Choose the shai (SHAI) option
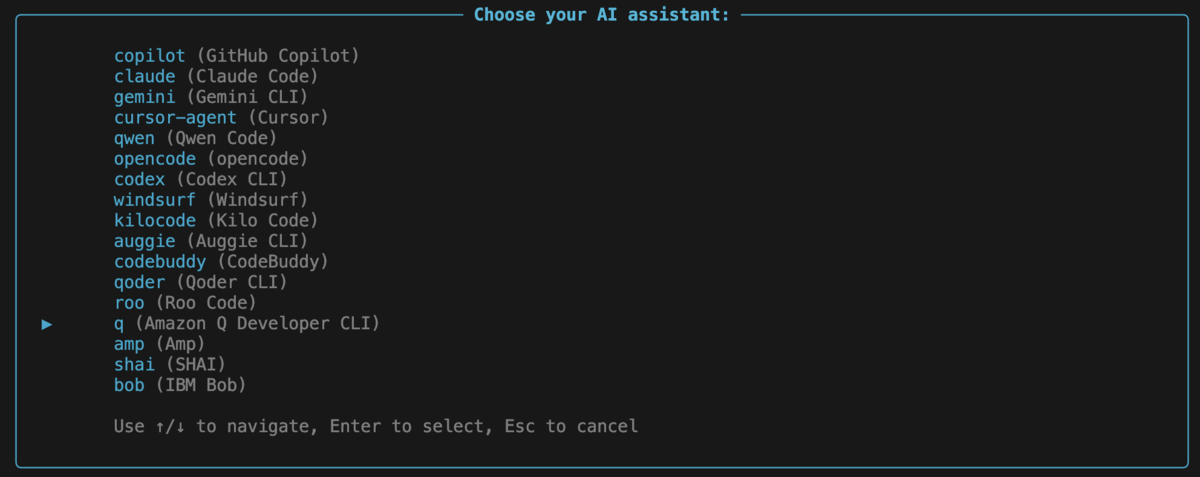This screenshot has height=477, width=1200. 170,364
